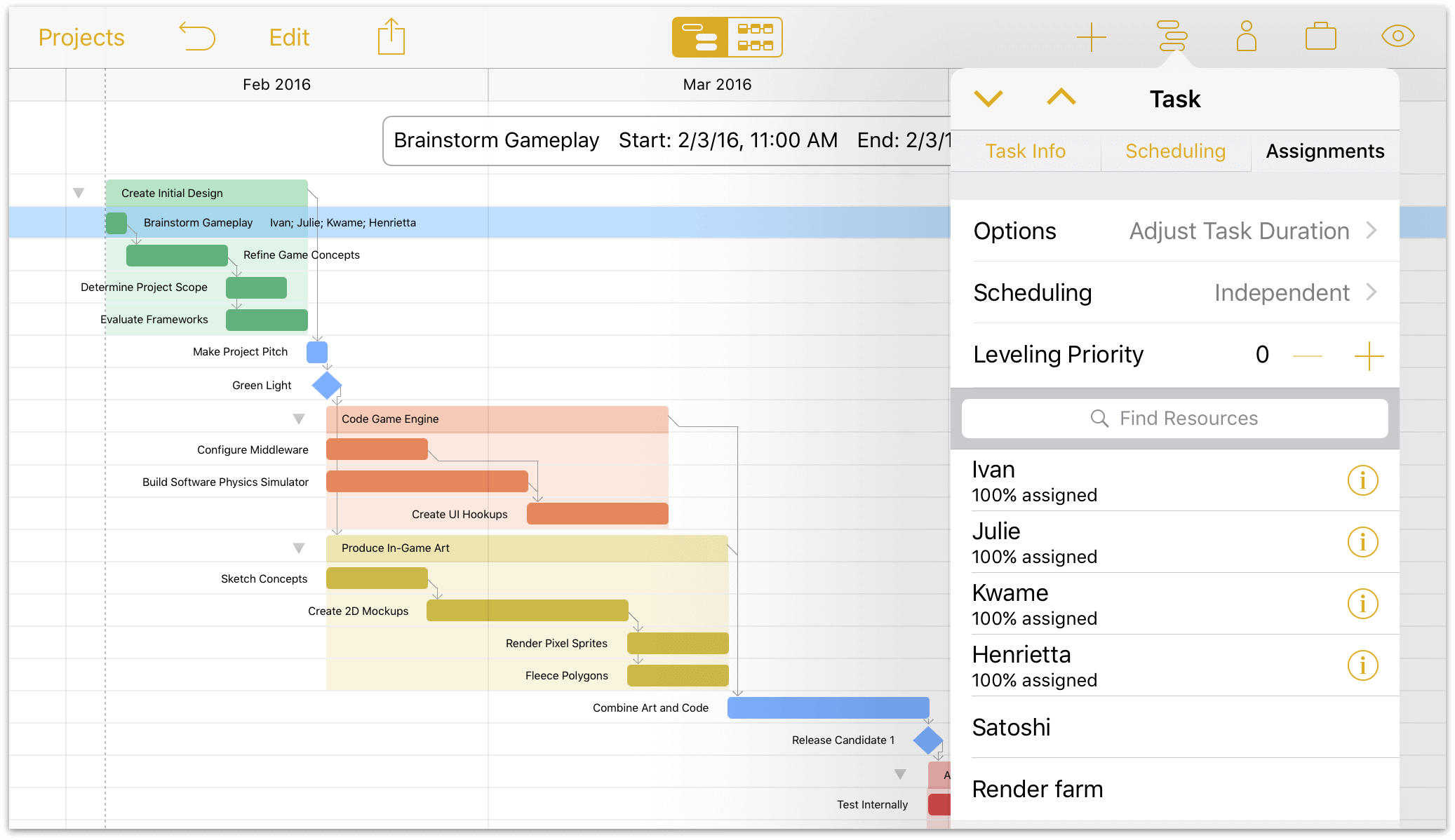The height and width of the screenshot is (840, 1455).
Task: Select the Create UI Hookups bar
Action: click(597, 513)
